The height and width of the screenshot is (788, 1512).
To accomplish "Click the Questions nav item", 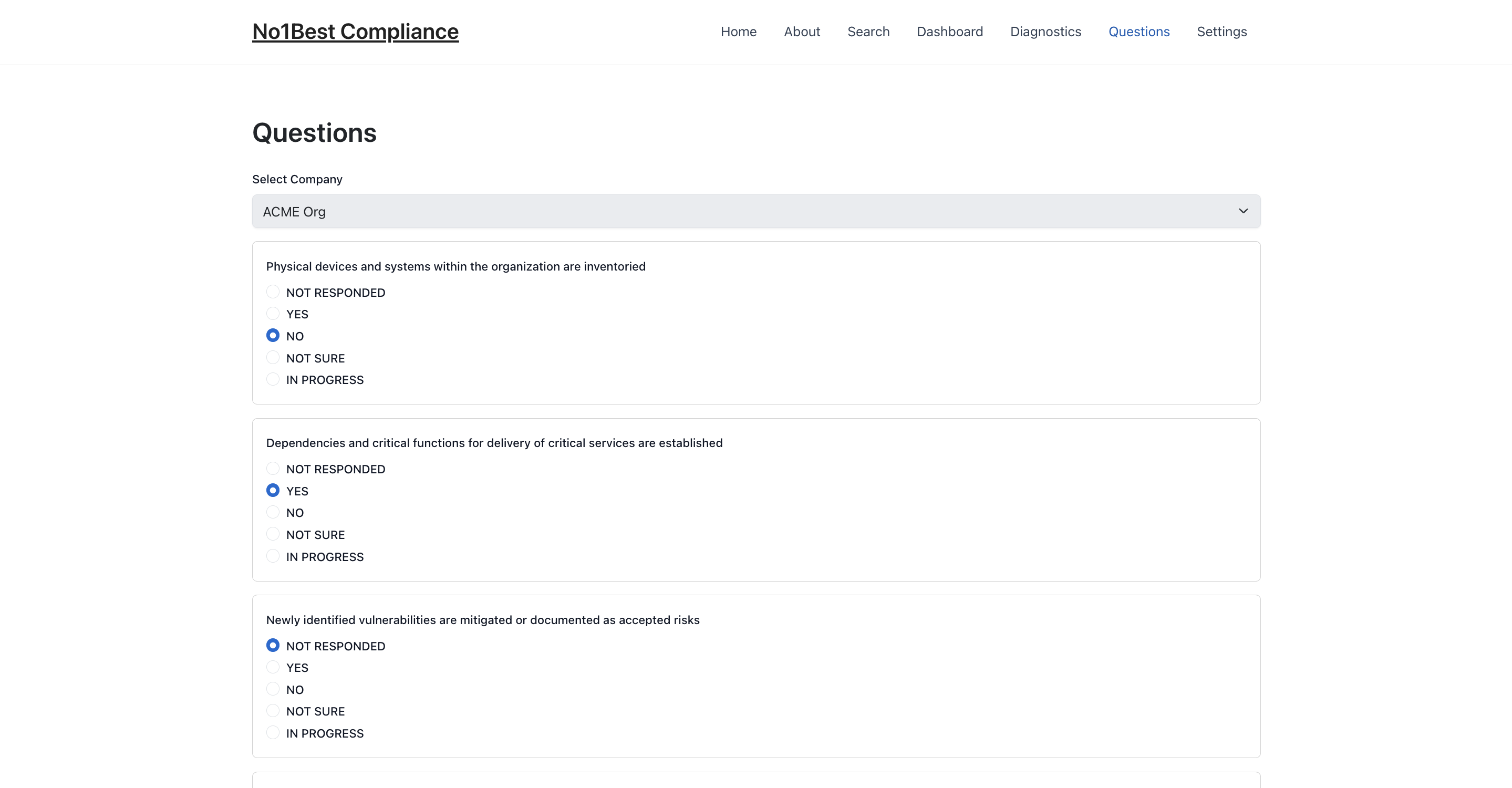I will pyautogui.click(x=1138, y=32).
